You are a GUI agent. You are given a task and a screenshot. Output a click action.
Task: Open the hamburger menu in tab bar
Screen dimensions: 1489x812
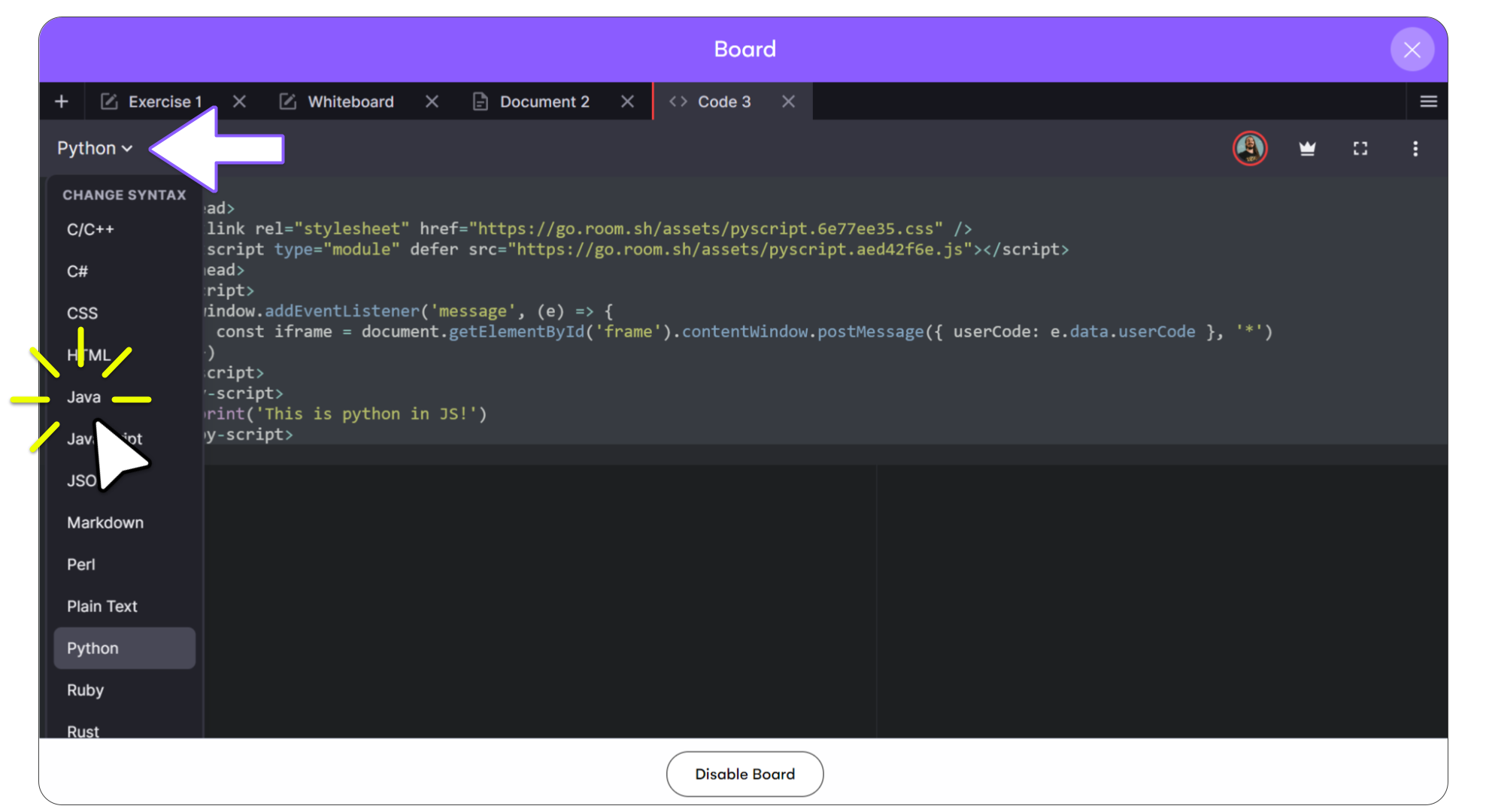click(1428, 101)
